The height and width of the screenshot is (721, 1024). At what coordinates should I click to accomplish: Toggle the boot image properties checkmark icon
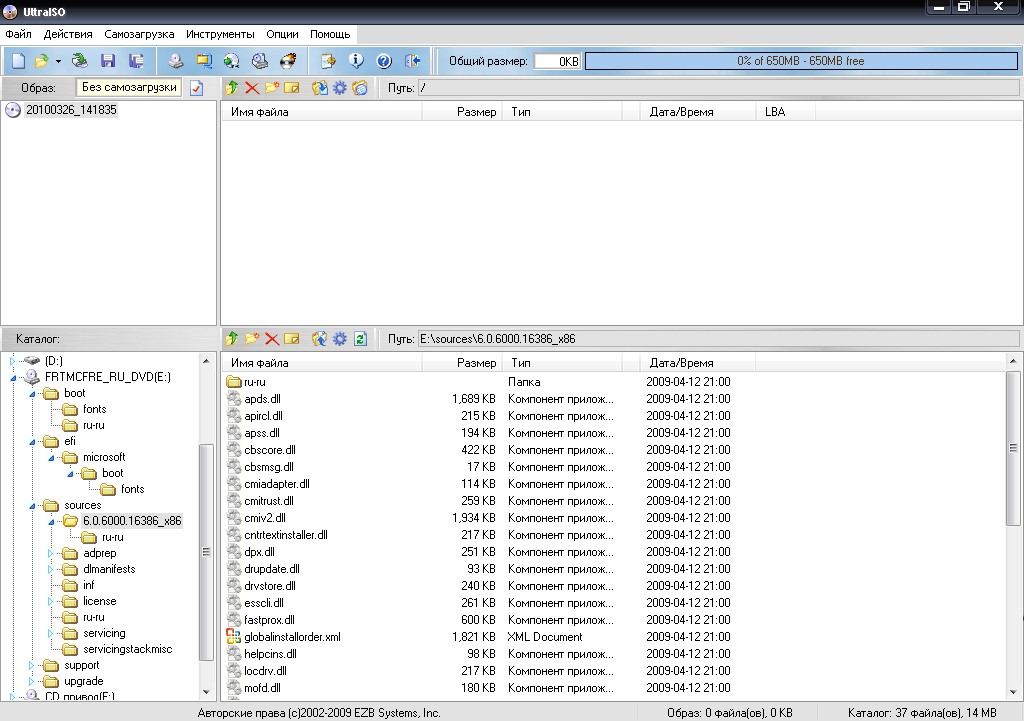pyautogui.click(x=196, y=88)
